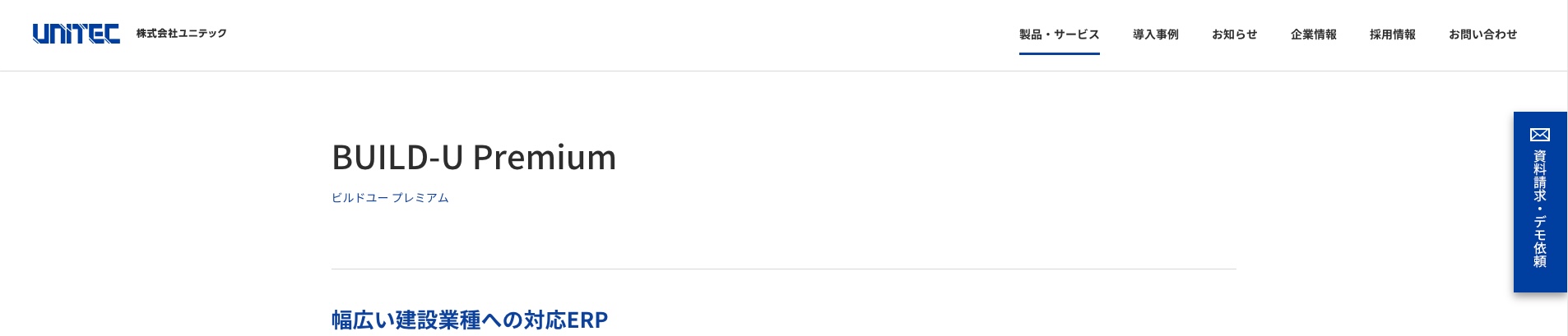Click the word Premium in the title
This screenshot has height=336, width=1568.
point(545,157)
